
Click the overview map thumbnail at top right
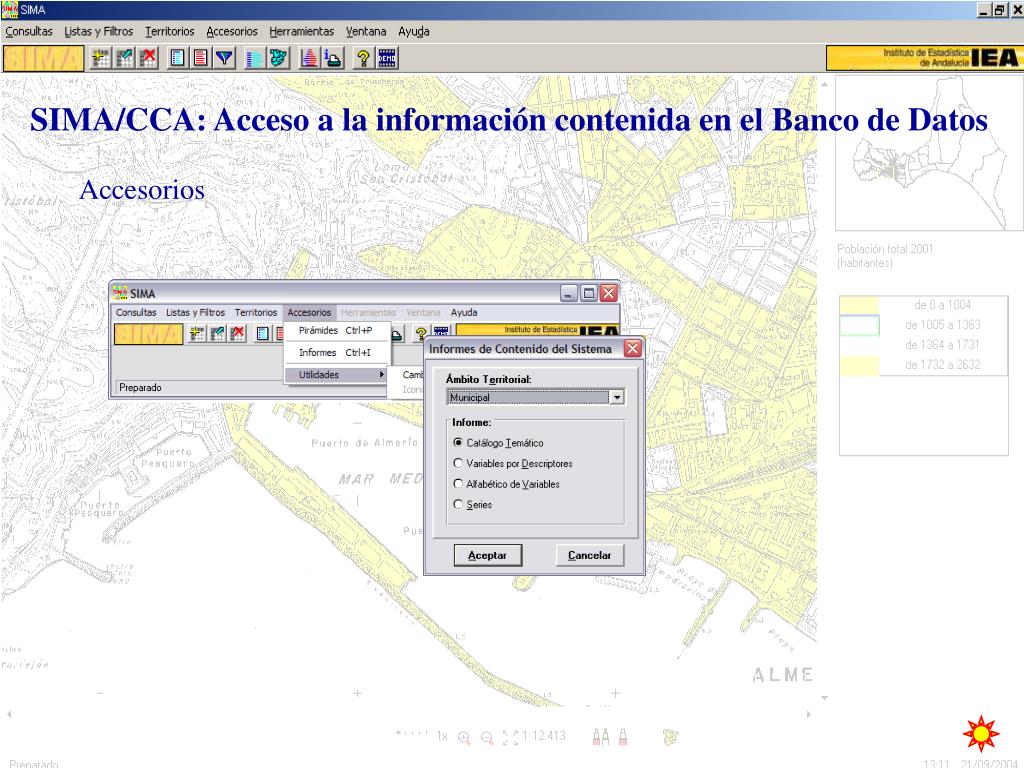(x=929, y=152)
